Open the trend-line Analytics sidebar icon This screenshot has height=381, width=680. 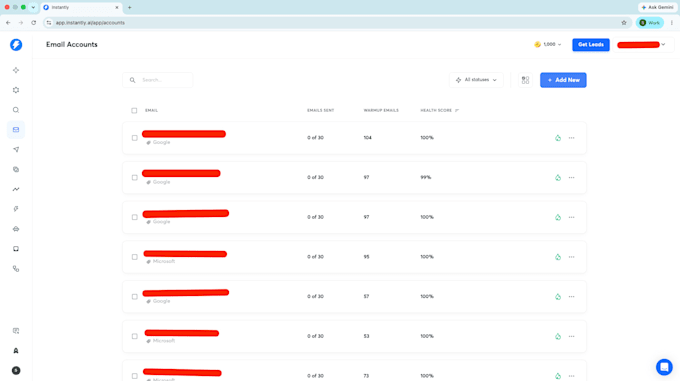point(16,189)
